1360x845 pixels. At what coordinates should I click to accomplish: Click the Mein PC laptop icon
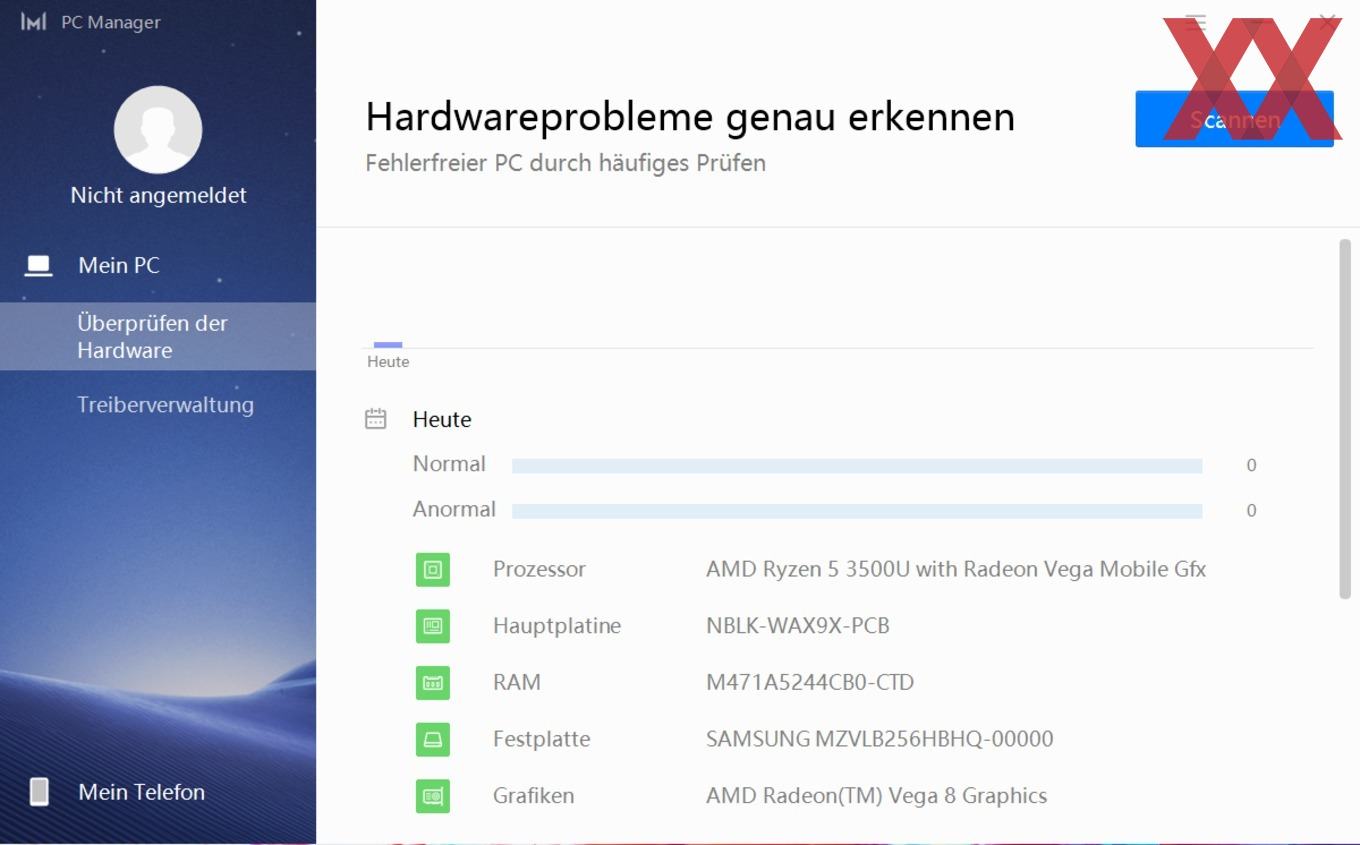(38, 266)
